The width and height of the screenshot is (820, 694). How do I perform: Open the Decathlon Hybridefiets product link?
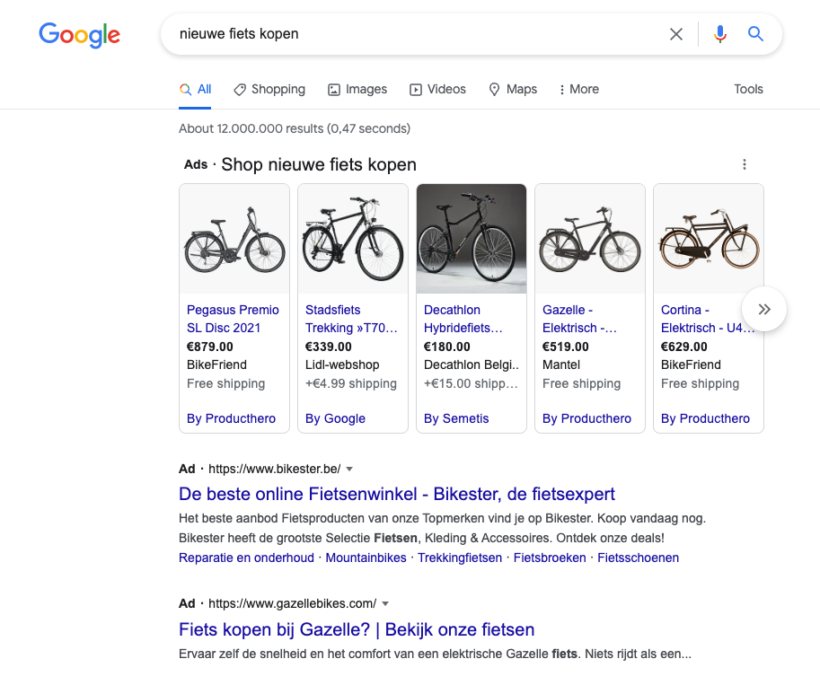[463, 319]
